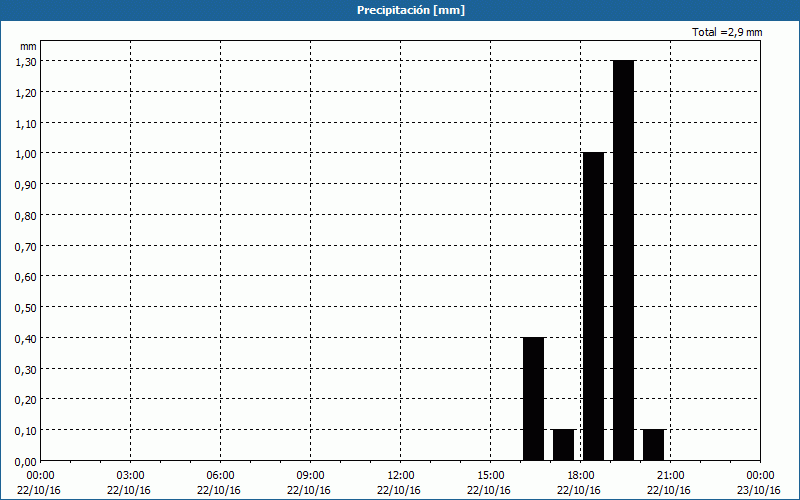Viewport: 800px width, 500px height.
Task: Click the 0,10 mm bar before 18:00
Action: coord(564,445)
